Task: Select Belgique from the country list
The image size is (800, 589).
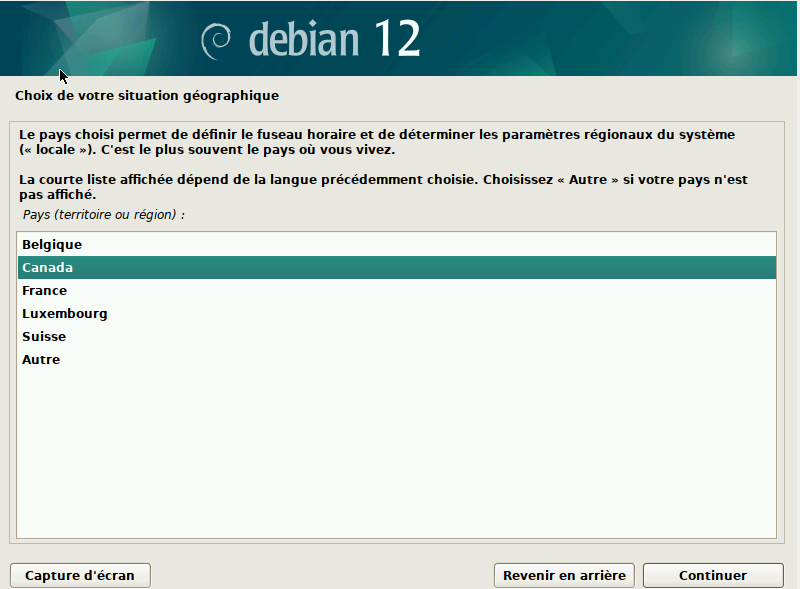Action: [52, 244]
